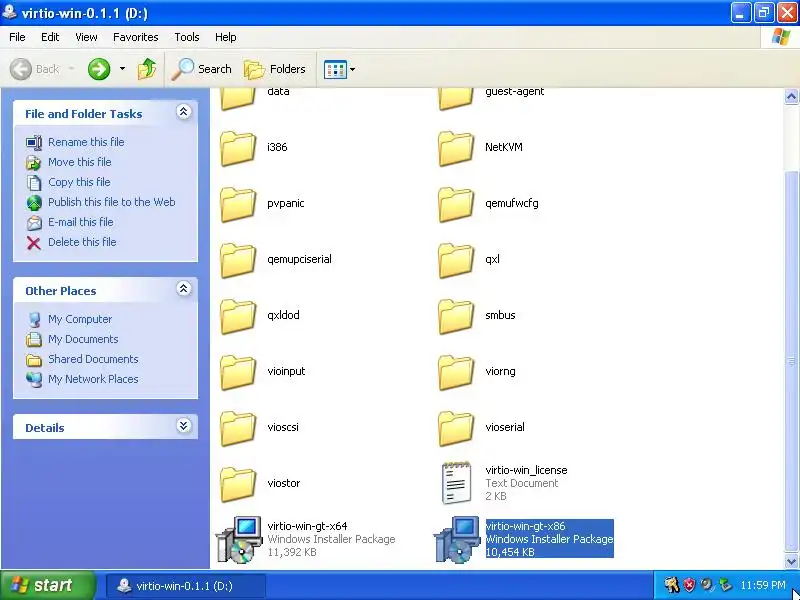Screen dimensions: 800x600
Task: Open the Edit menu
Action: click(x=50, y=37)
